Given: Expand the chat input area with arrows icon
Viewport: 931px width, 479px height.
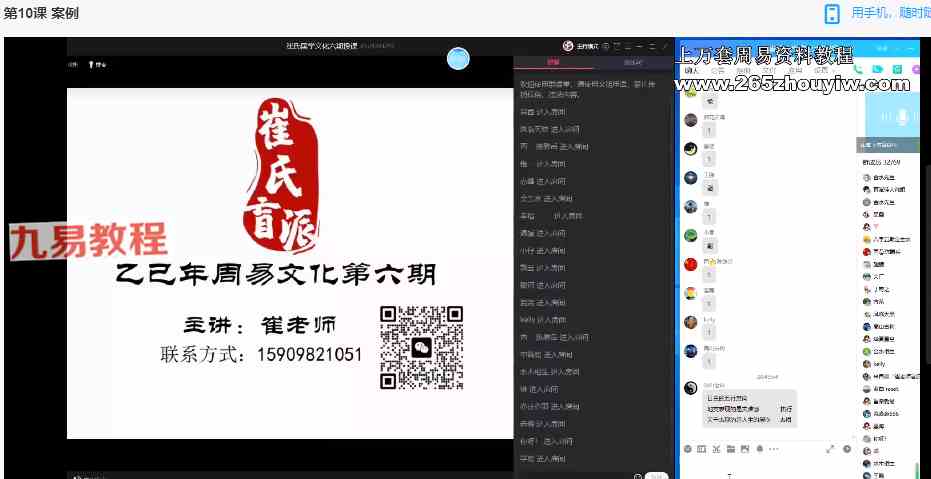Looking at the screenshot, I should tap(830, 448).
